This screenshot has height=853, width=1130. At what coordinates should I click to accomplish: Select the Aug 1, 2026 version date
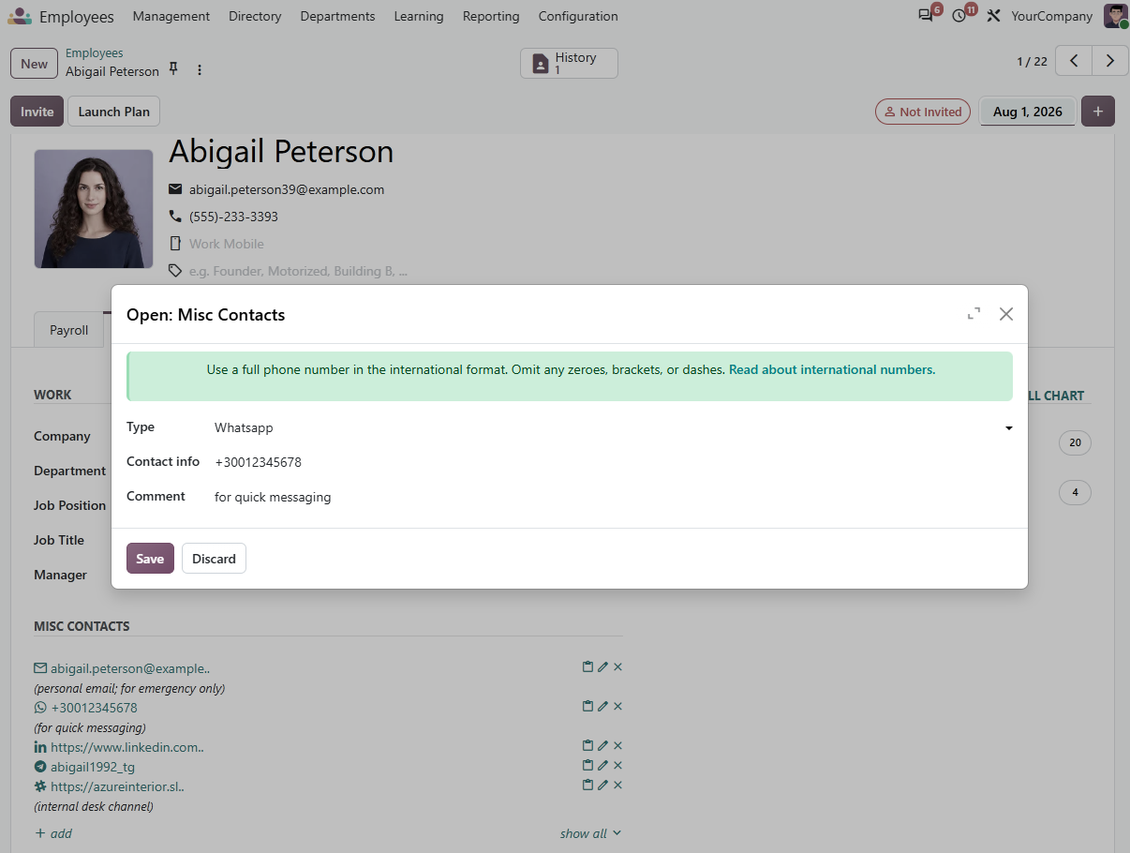tap(1027, 112)
